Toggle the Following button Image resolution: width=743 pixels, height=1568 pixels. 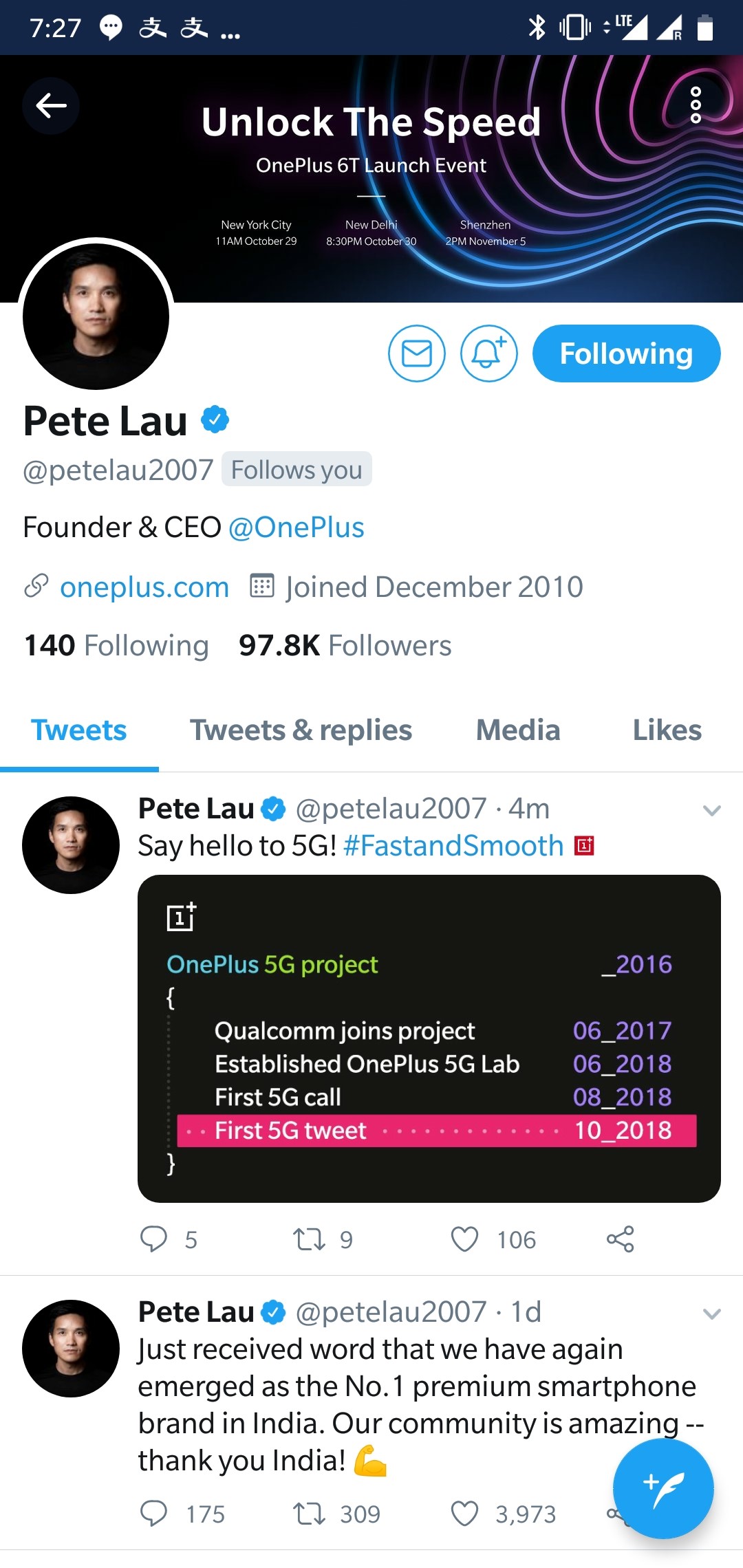point(626,353)
